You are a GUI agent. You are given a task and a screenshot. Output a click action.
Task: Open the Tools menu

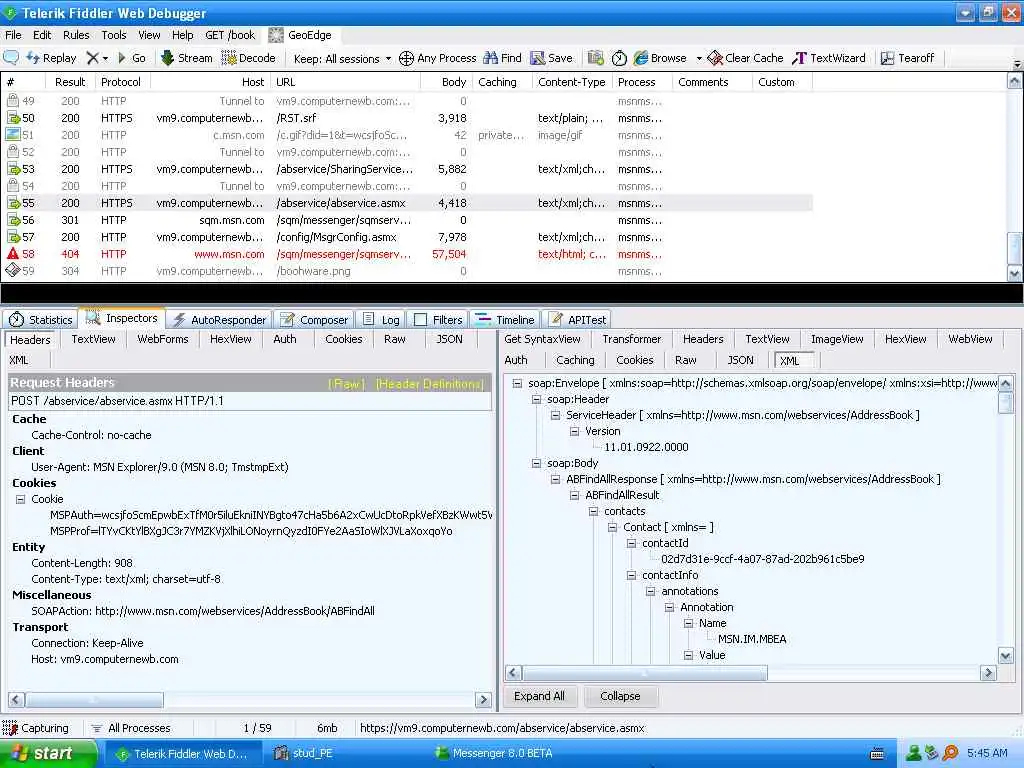[x=114, y=35]
